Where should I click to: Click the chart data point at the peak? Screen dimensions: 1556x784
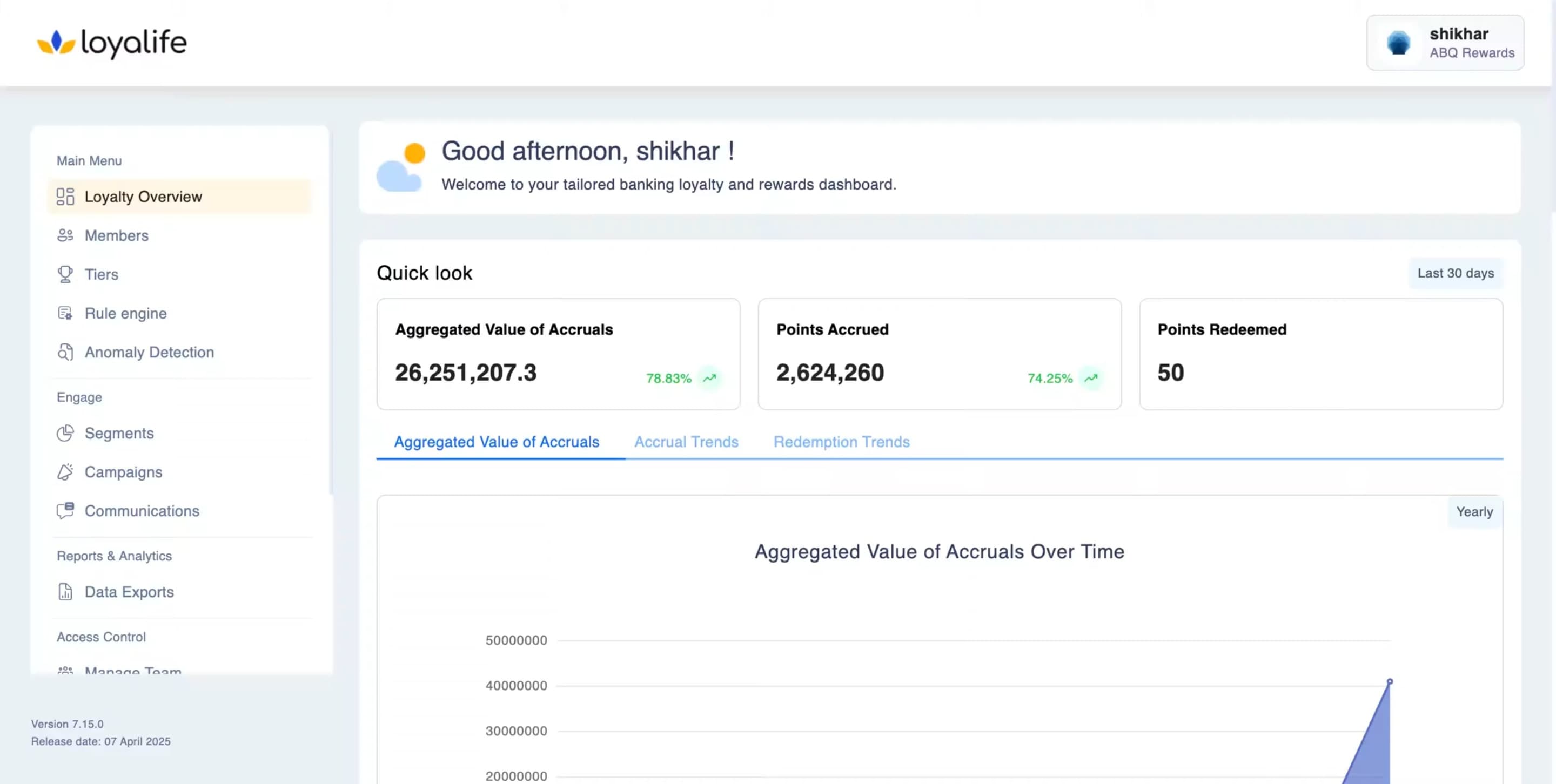coord(1389,681)
